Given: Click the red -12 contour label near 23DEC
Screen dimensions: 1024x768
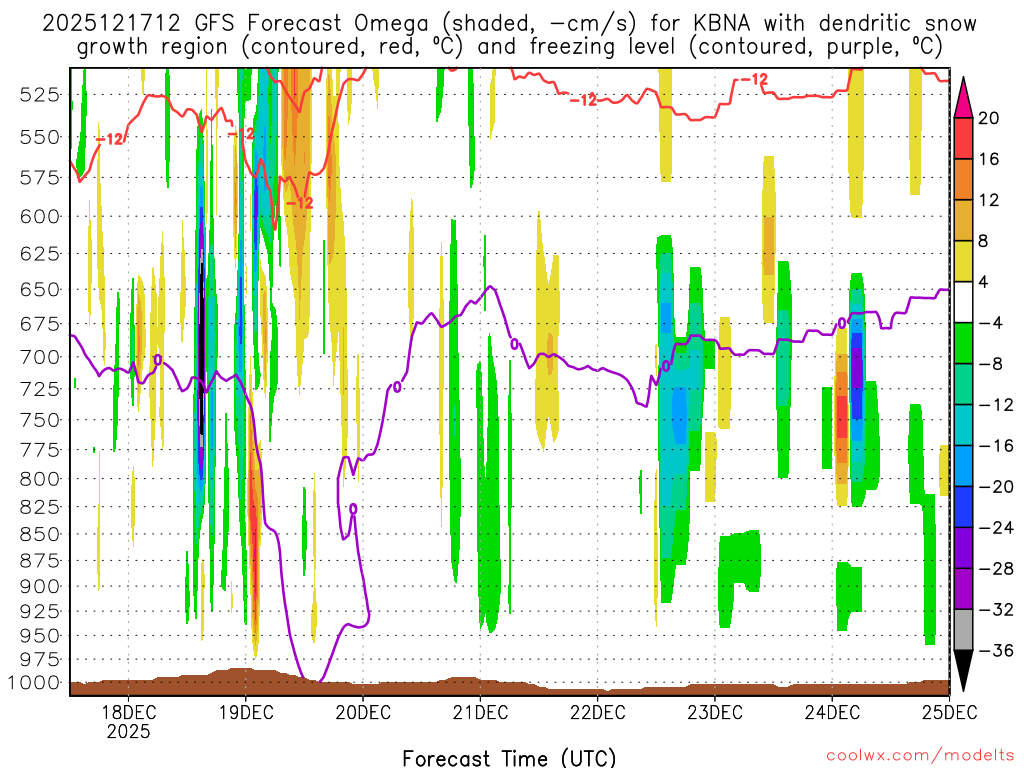Looking at the screenshot, I should [754, 80].
